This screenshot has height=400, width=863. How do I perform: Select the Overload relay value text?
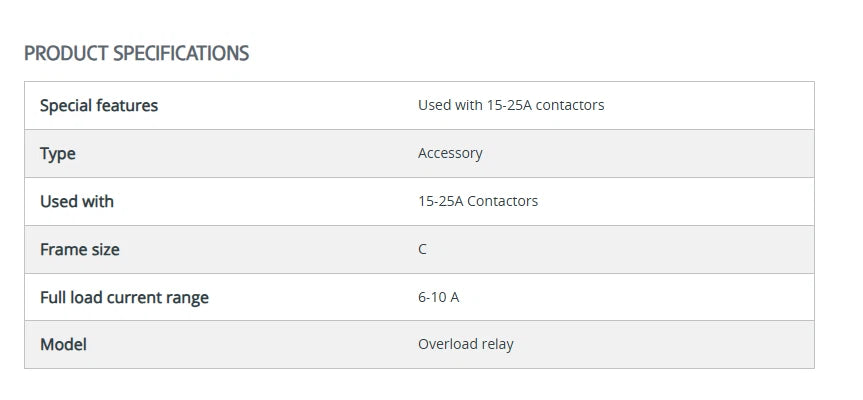coord(465,344)
